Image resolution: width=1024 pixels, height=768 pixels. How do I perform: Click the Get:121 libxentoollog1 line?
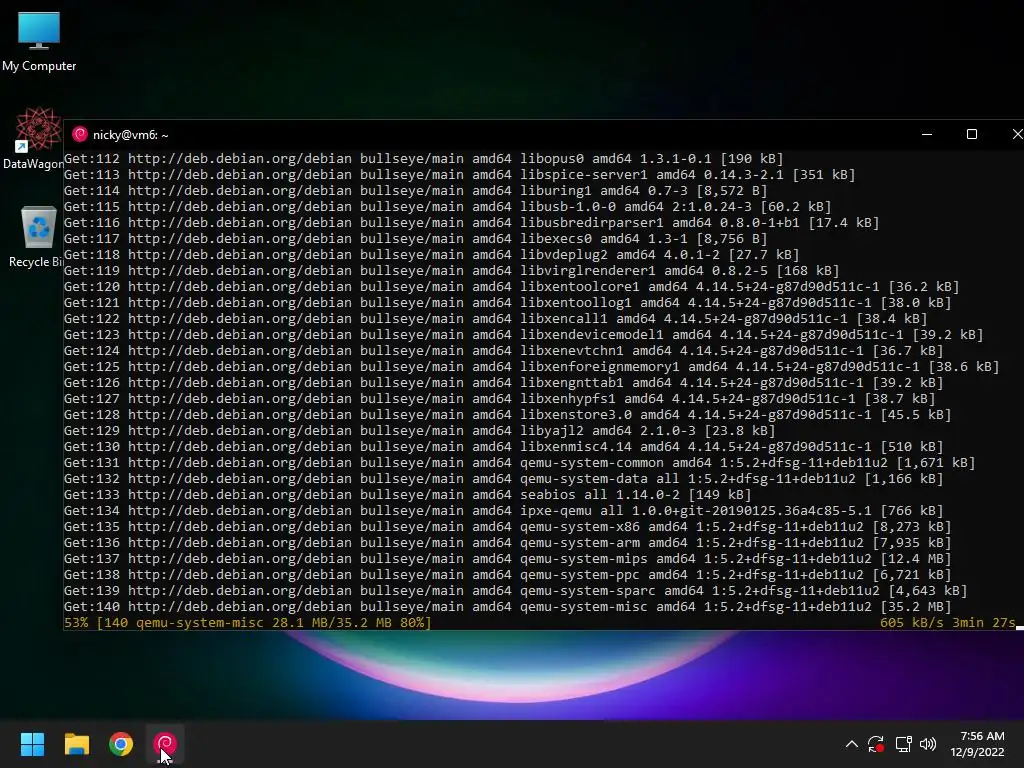pos(507,302)
